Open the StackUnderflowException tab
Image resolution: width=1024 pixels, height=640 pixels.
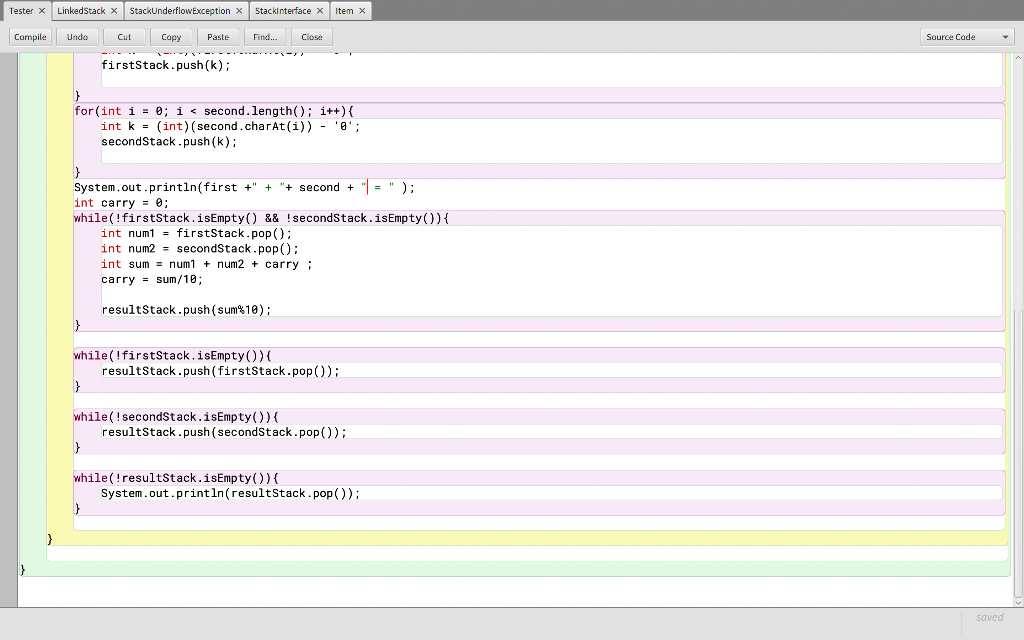tap(180, 11)
